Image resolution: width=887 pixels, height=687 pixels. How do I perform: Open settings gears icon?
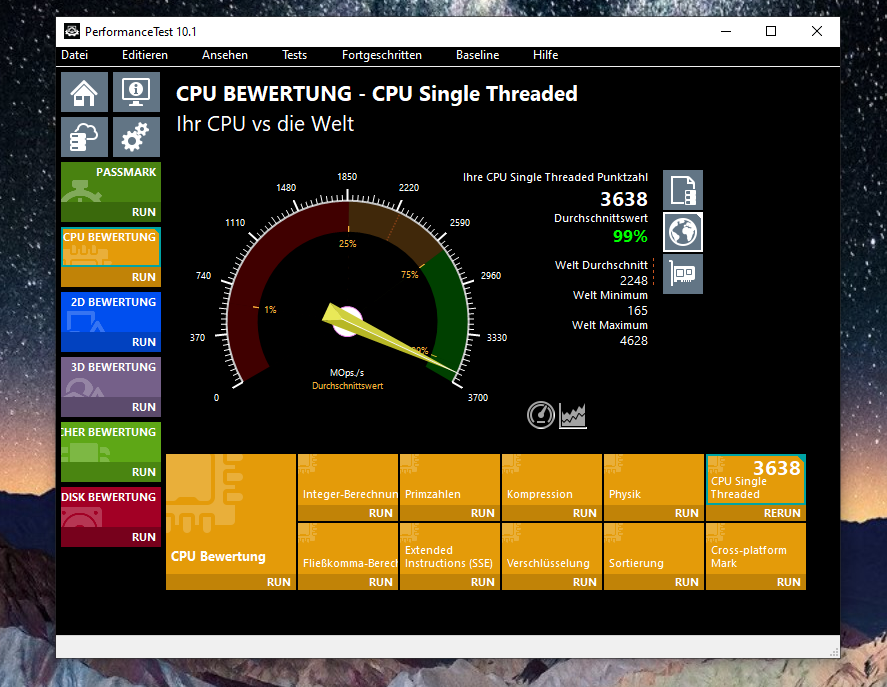[x=136, y=137]
